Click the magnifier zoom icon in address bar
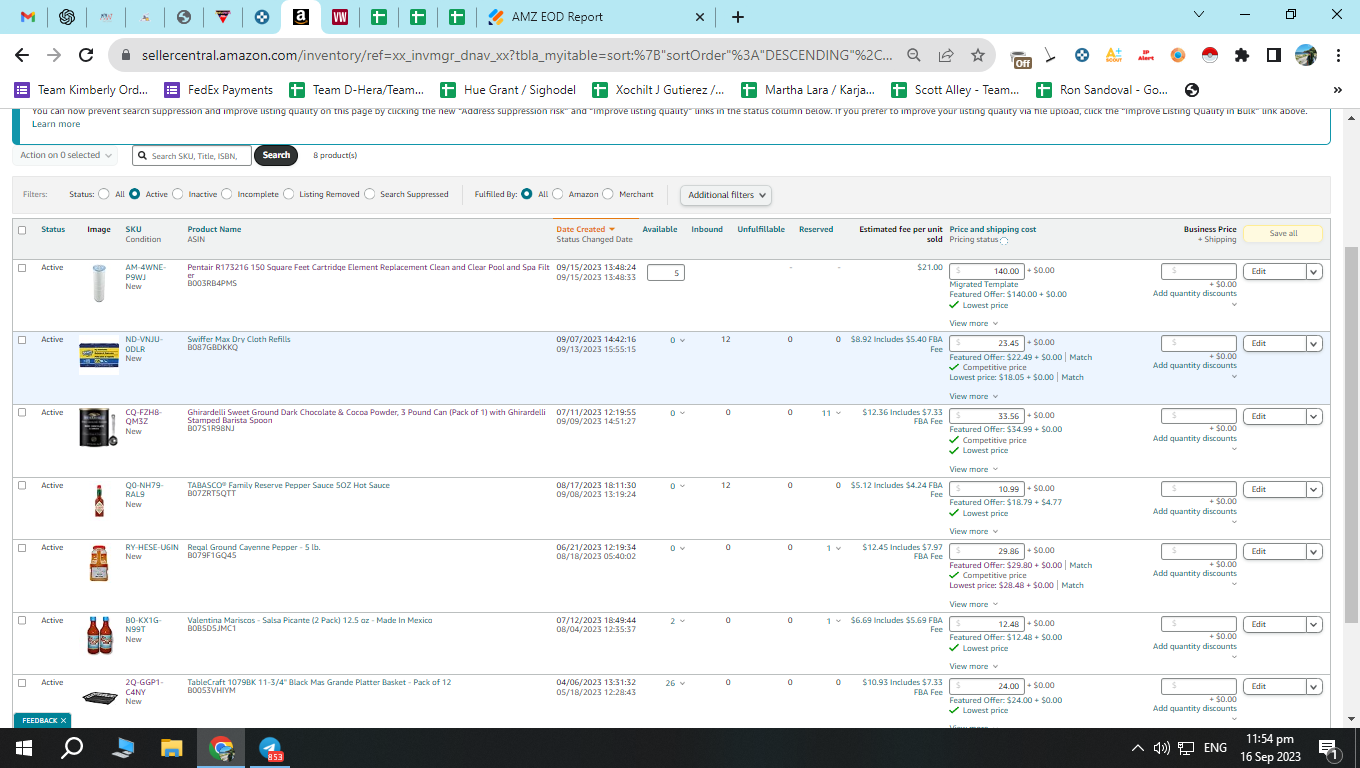The height and width of the screenshot is (768, 1360). click(x=914, y=55)
